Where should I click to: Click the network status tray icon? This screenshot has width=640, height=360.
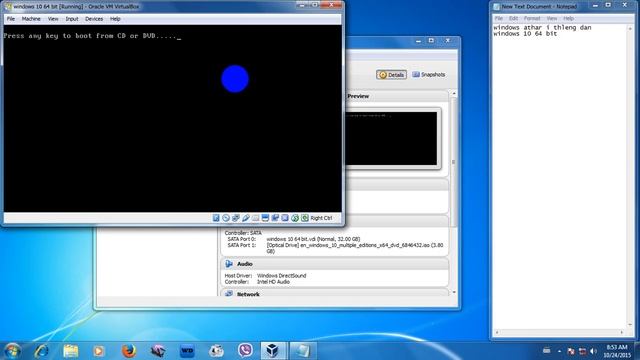coord(582,351)
